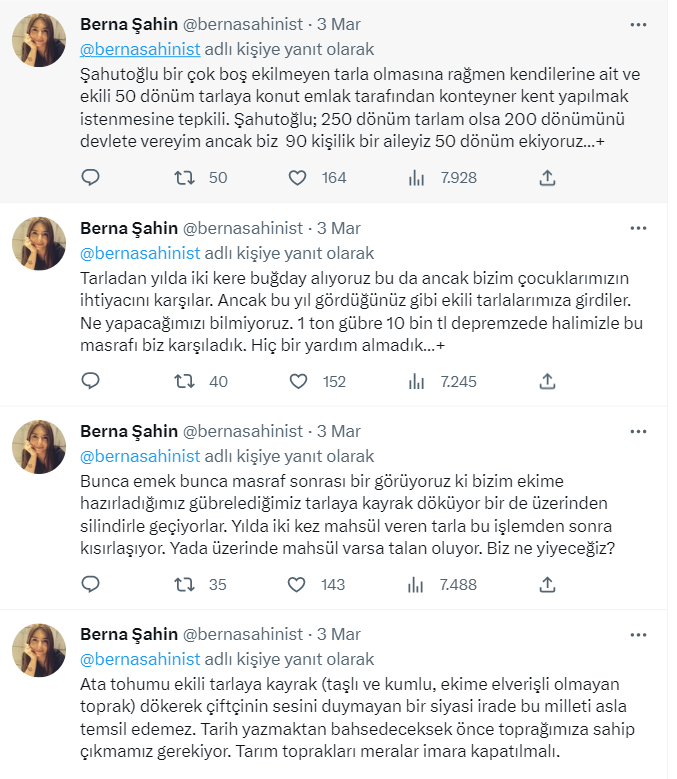Reply to the tweet about buğday harvest
Screen dimensions: 677x779
point(90,381)
